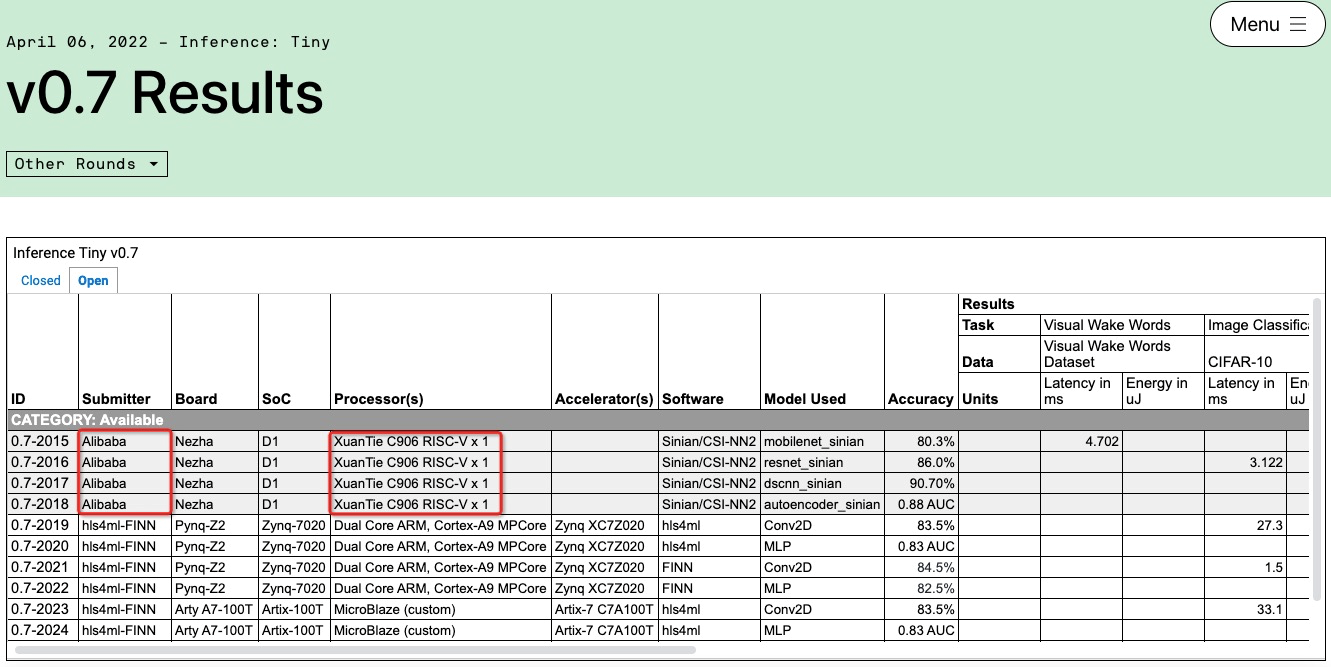Click XuanTie C906 processor in row 0.7-2017
This screenshot has height=667, width=1331.
[440, 483]
